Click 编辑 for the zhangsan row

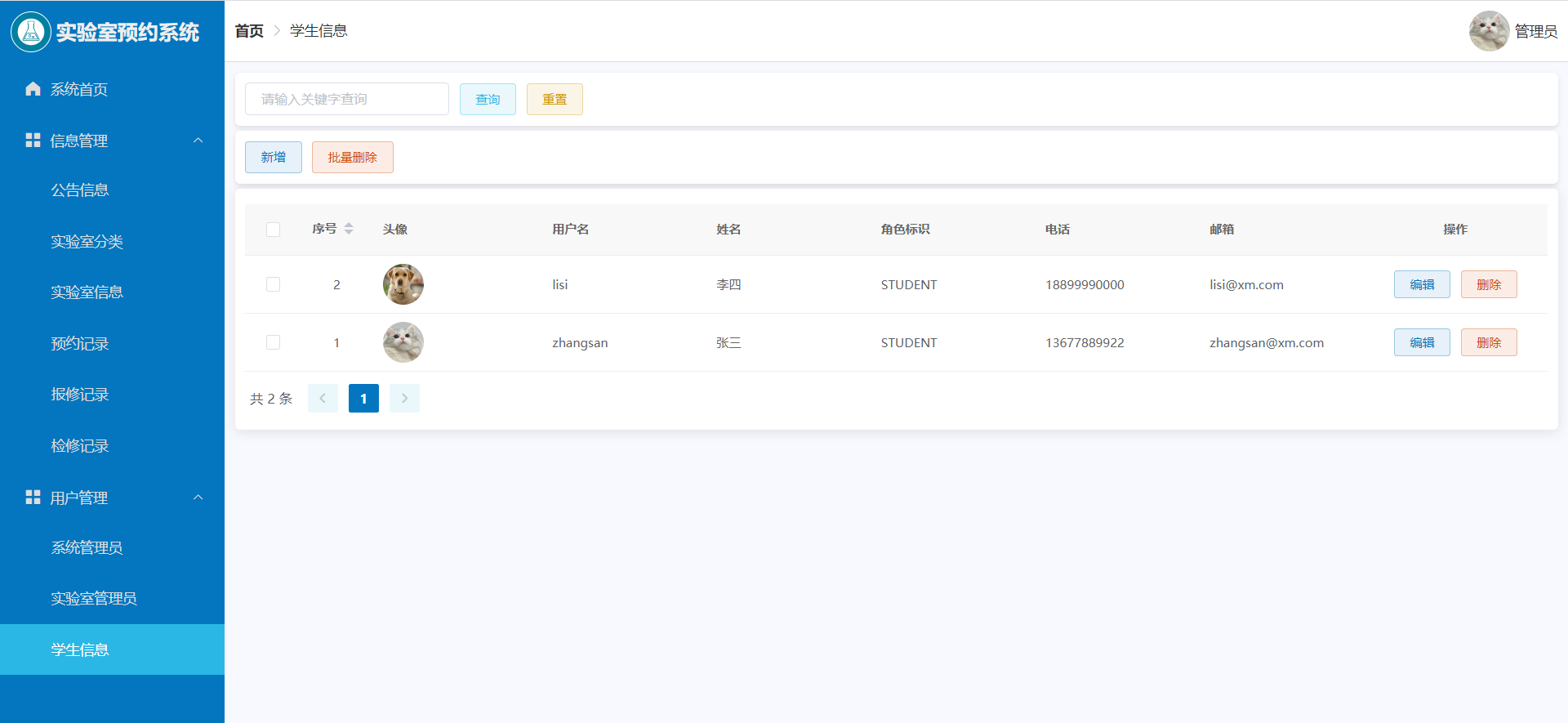[1422, 342]
